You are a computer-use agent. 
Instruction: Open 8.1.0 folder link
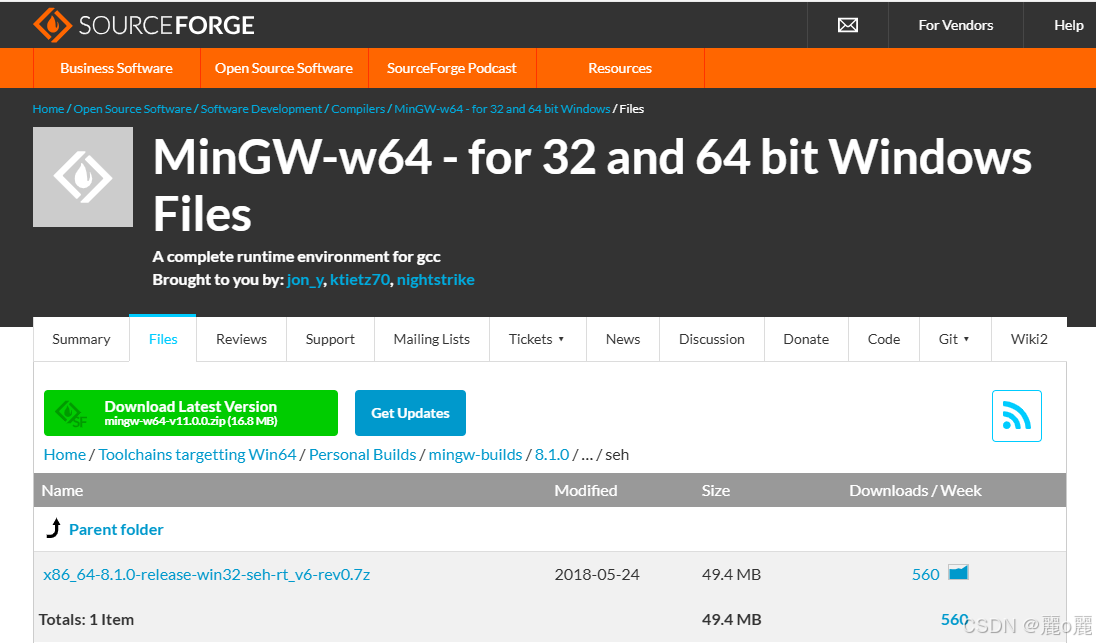click(x=551, y=454)
